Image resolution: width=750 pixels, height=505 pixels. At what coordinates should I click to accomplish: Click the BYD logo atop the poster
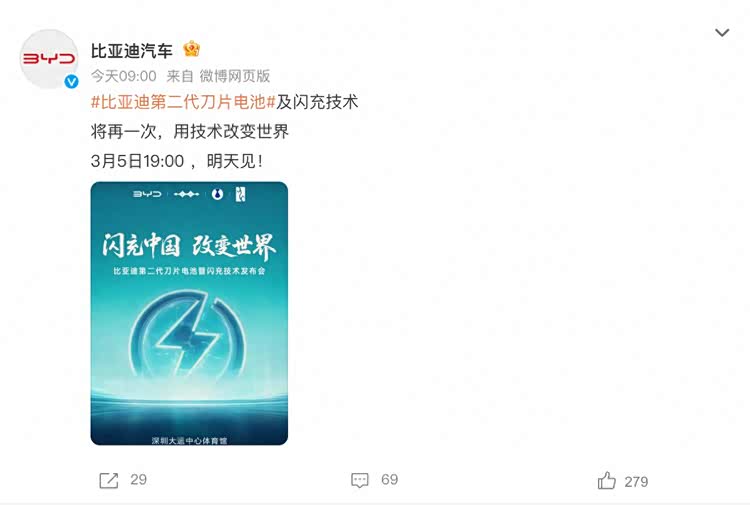(147, 194)
